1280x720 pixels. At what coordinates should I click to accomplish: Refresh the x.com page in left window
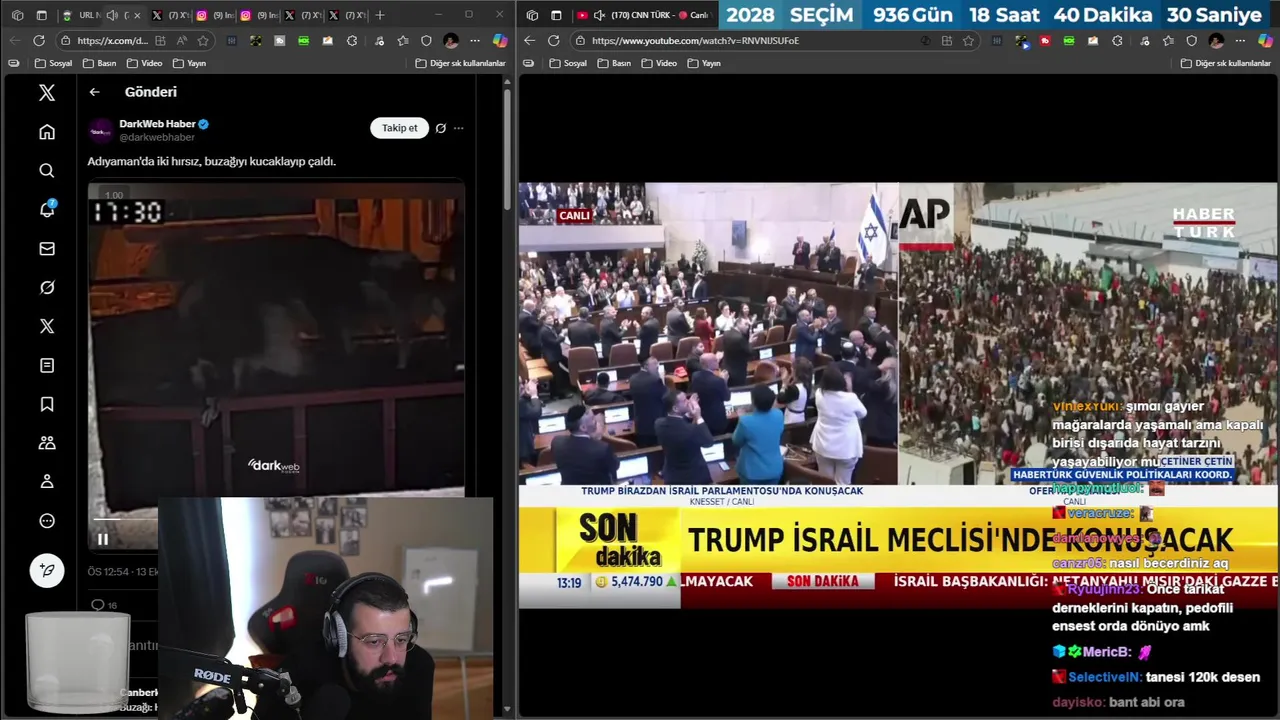point(39,41)
